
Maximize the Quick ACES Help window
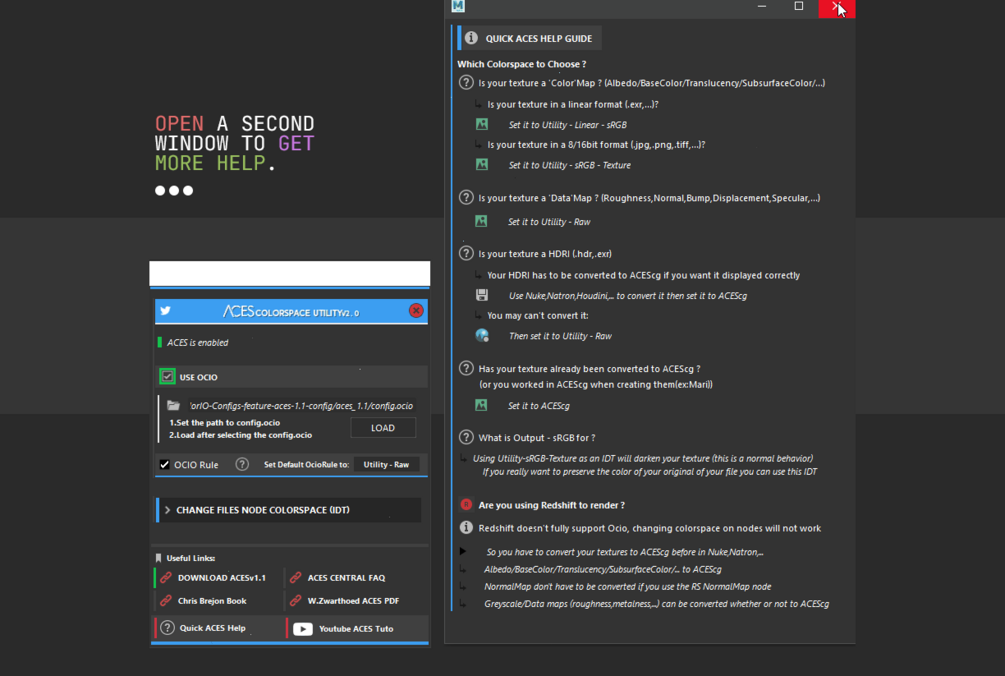tap(799, 6)
